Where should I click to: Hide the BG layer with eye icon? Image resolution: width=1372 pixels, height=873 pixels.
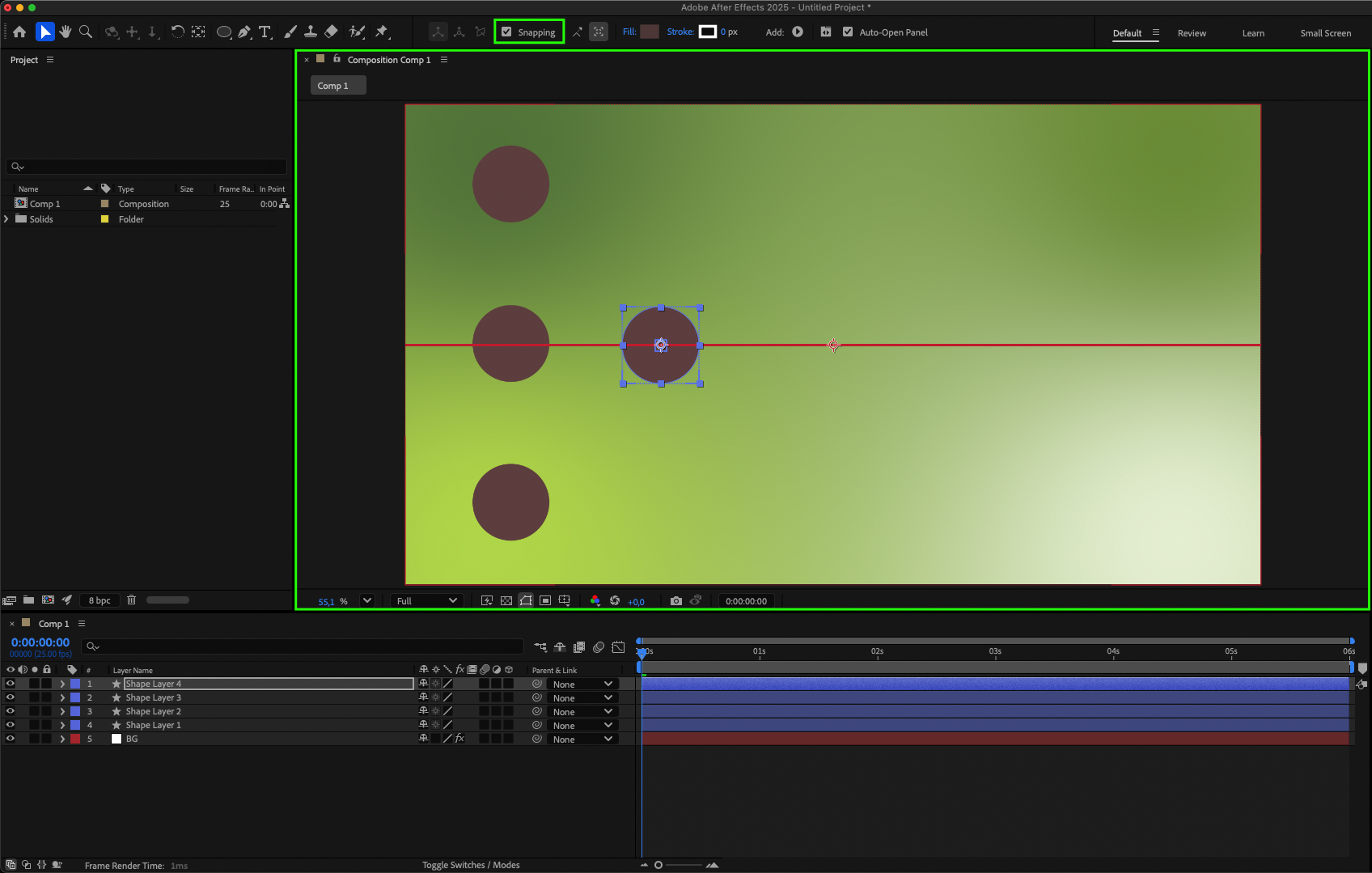[x=11, y=739]
